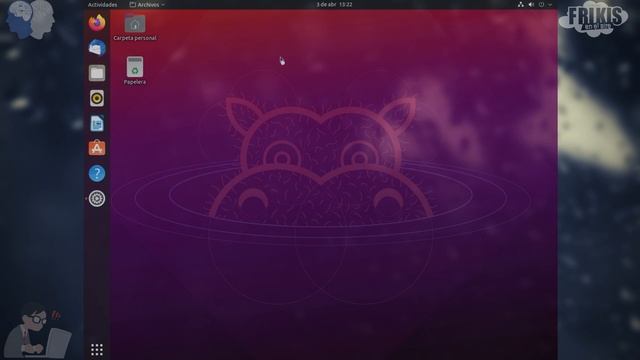Open the Actividades overview

click(x=102, y=4)
